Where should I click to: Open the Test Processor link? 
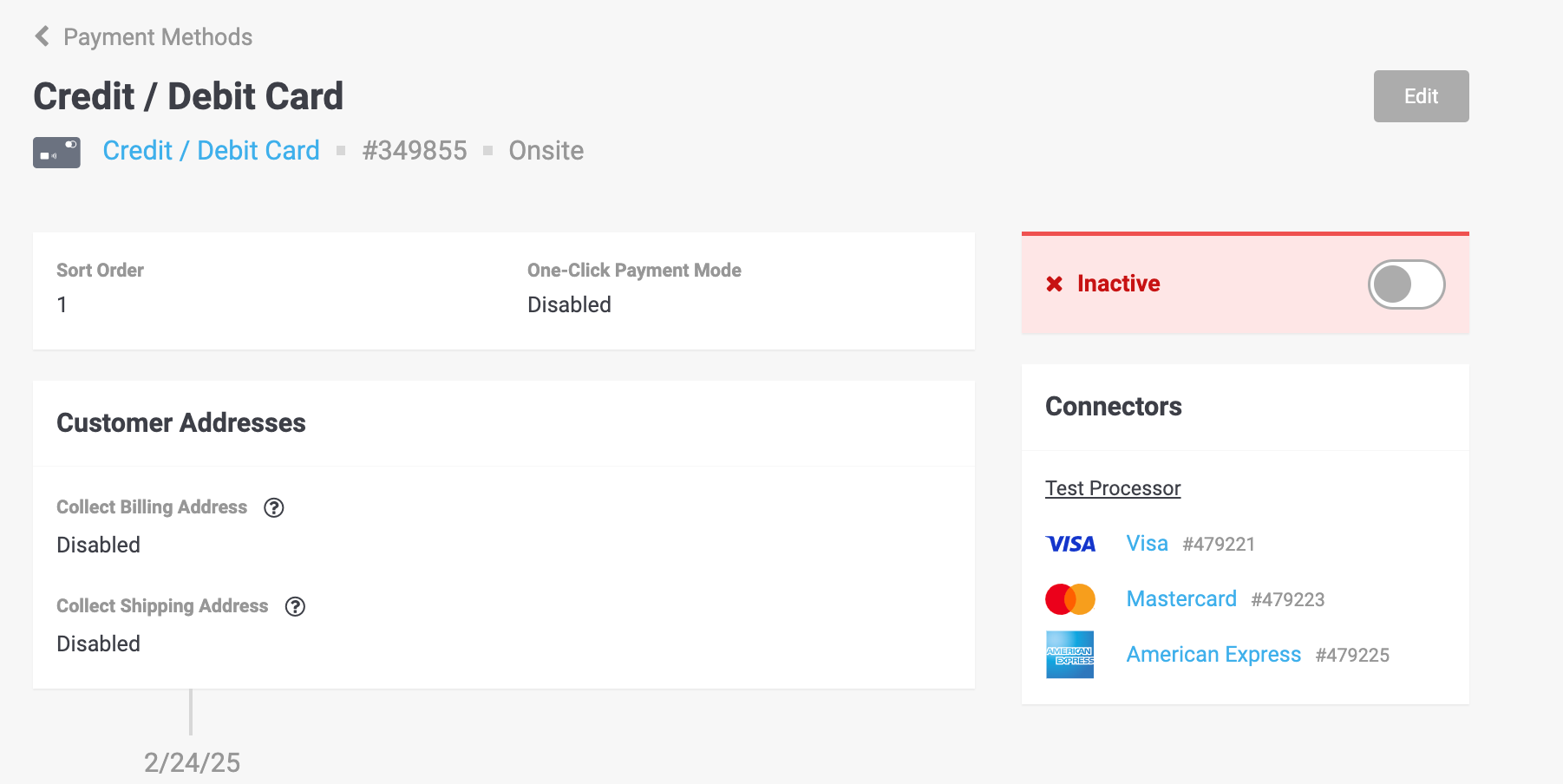(x=1113, y=488)
